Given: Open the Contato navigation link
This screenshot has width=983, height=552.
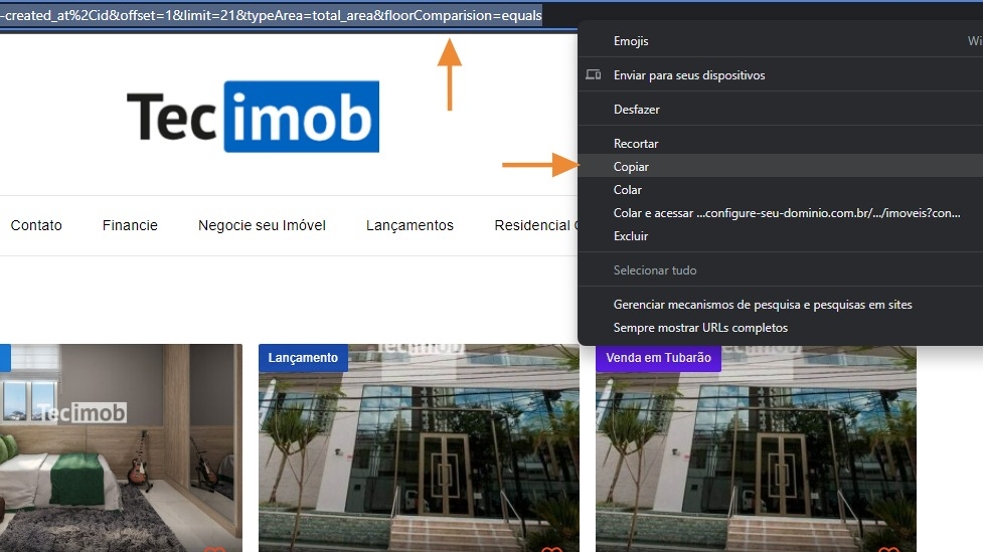Looking at the screenshot, I should [x=36, y=226].
